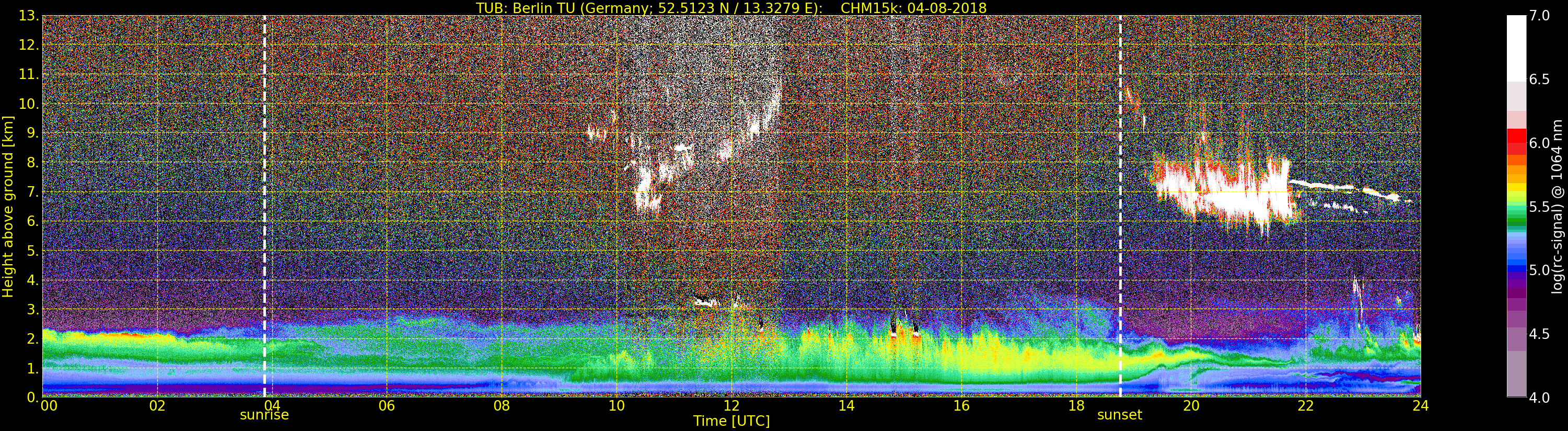
Task: Click the y-axis tick label '5.'
Action: point(33,251)
